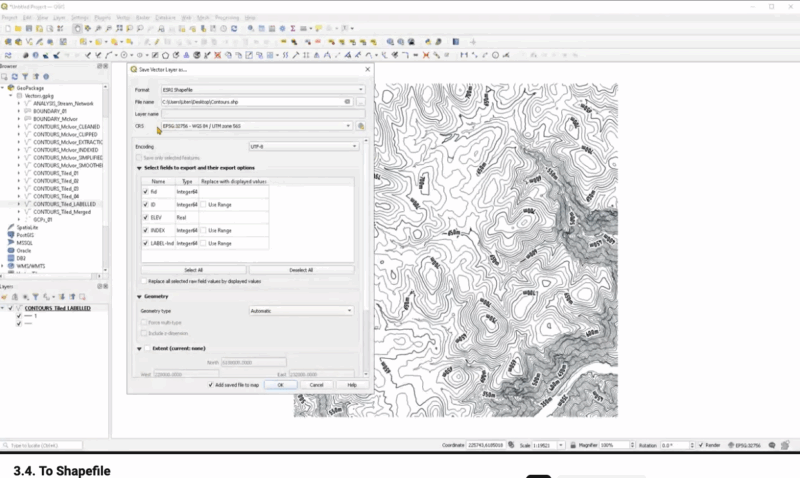Viewport: 800px width, 478px height.
Task: Toggle visibility of CONTOURS_Tiled_LABELLED layer
Action: tap(10, 308)
